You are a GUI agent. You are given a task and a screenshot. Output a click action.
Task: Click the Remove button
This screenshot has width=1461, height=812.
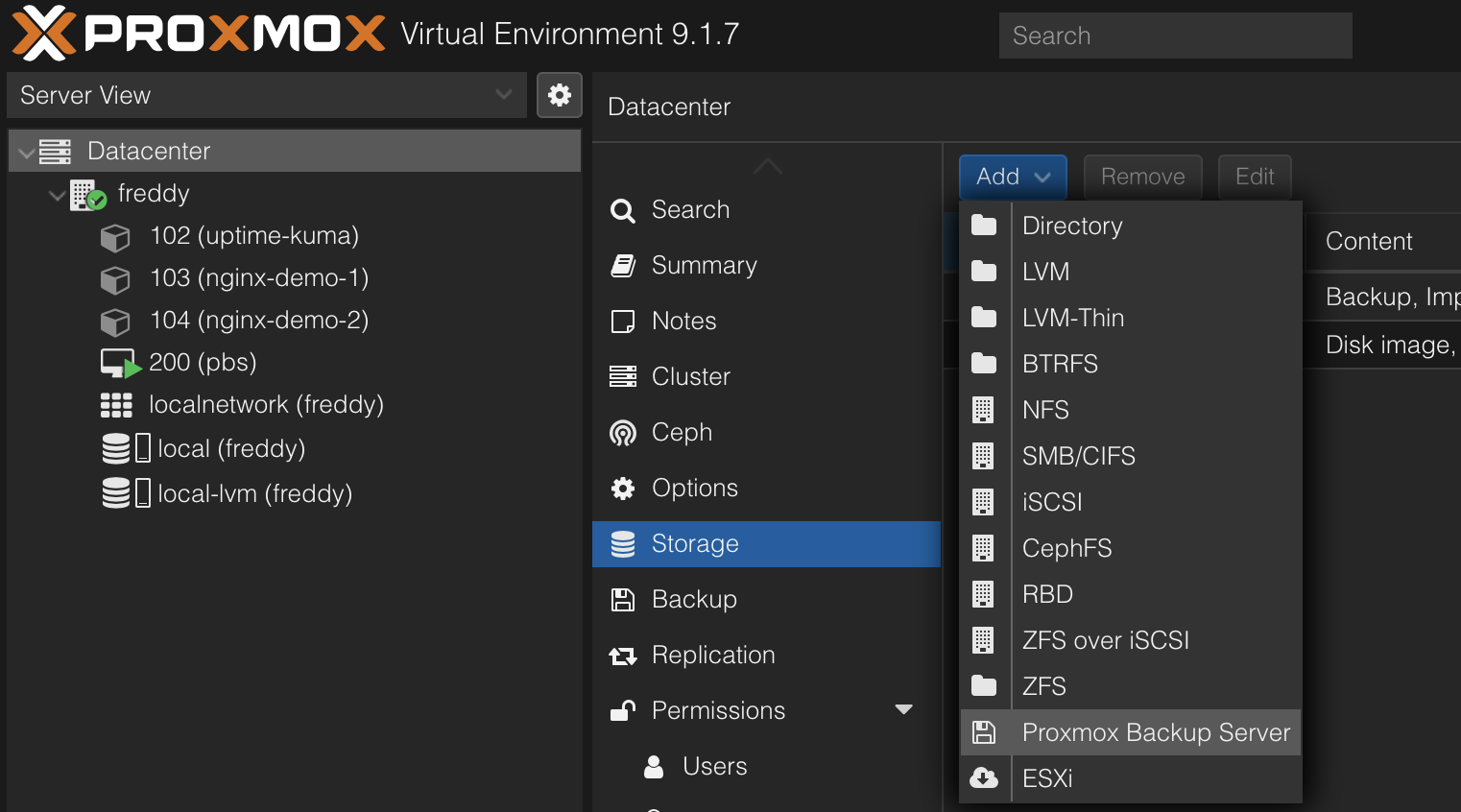pyautogui.click(x=1142, y=177)
